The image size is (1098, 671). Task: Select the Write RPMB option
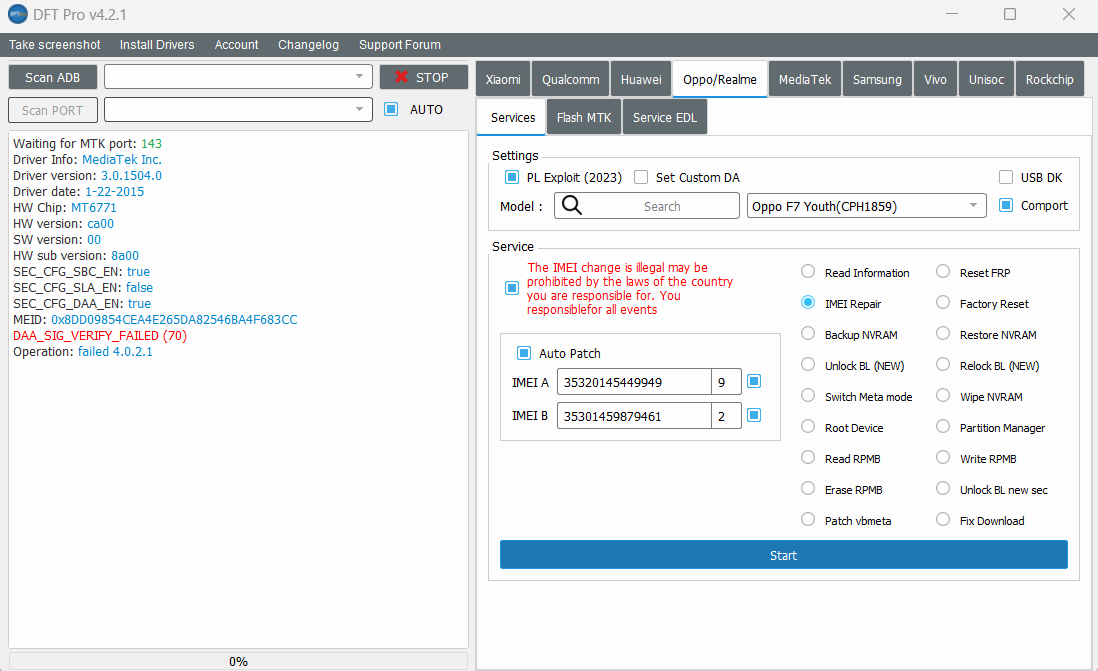(943, 457)
